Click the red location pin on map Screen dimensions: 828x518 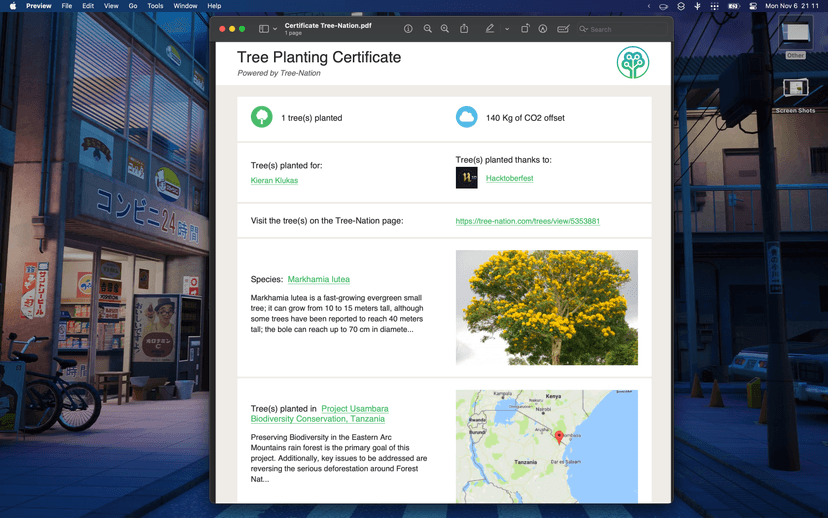[x=559, y=437]
